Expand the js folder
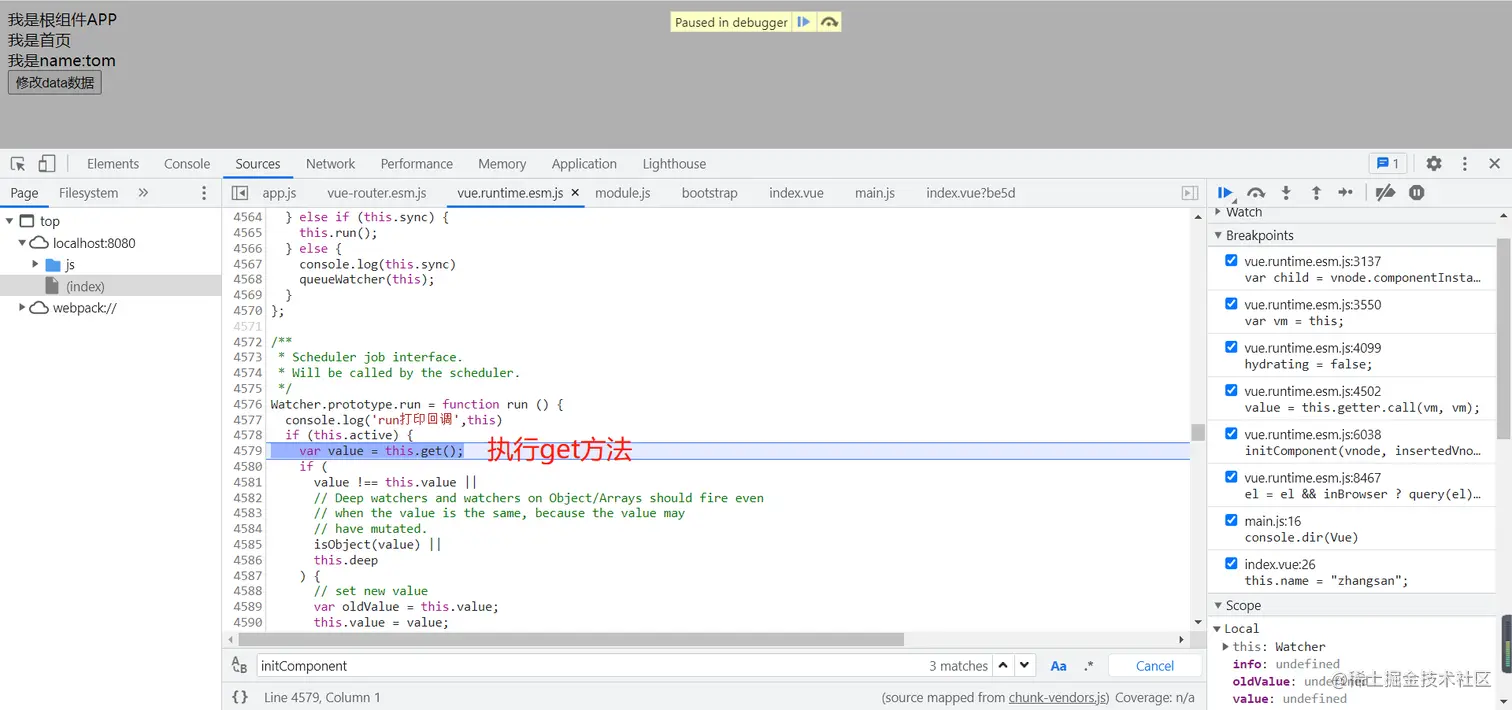The width and height of the screenshot is (1512, 710). tap(35, 264)
